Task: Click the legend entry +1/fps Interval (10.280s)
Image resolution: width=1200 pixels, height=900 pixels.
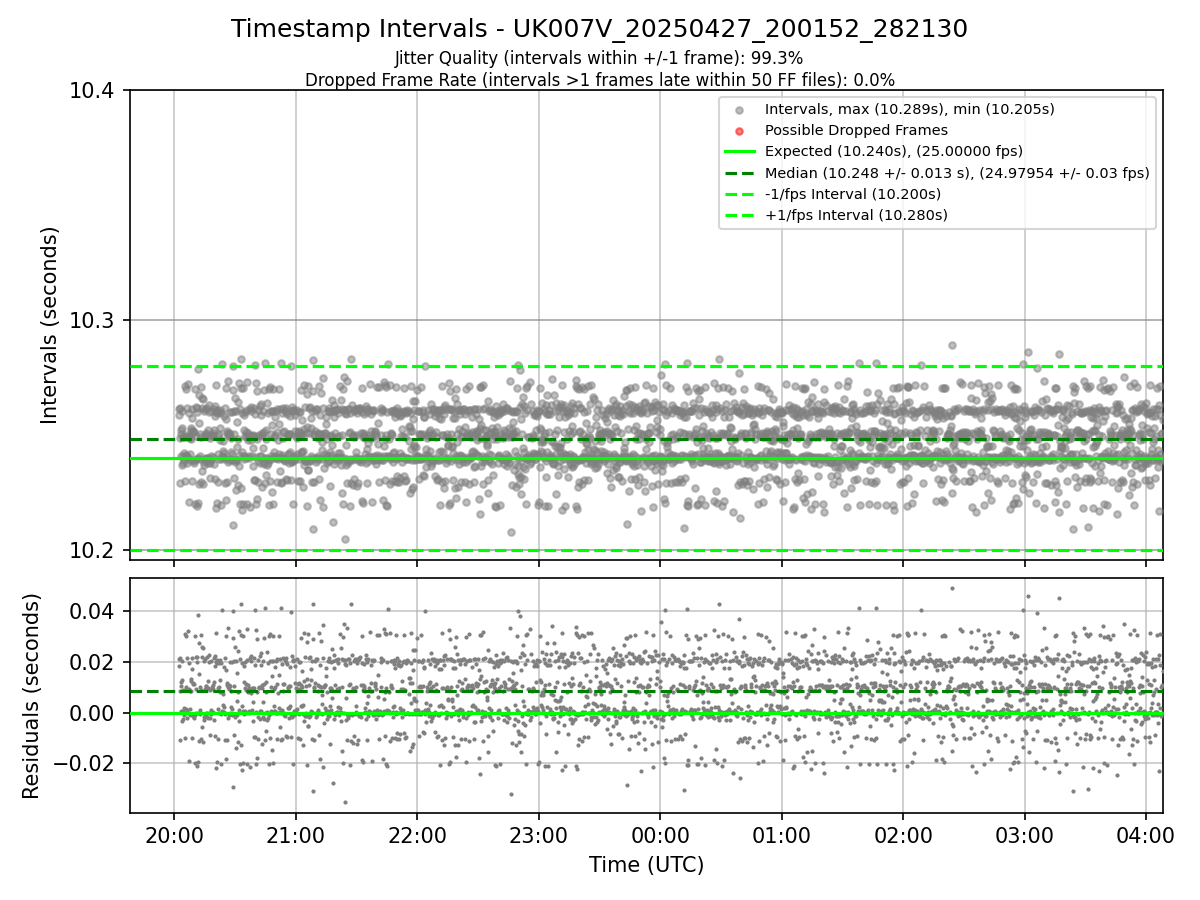Action: coord(856,215)
